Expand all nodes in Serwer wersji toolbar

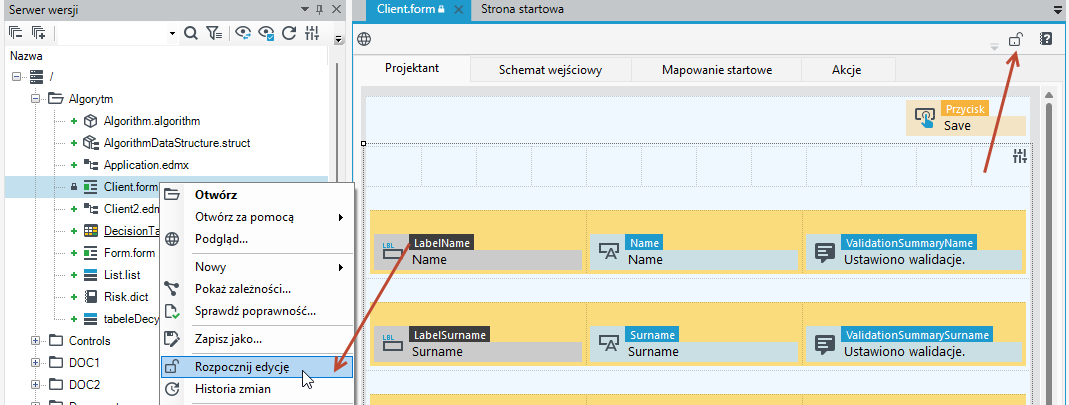coord(39,32)
